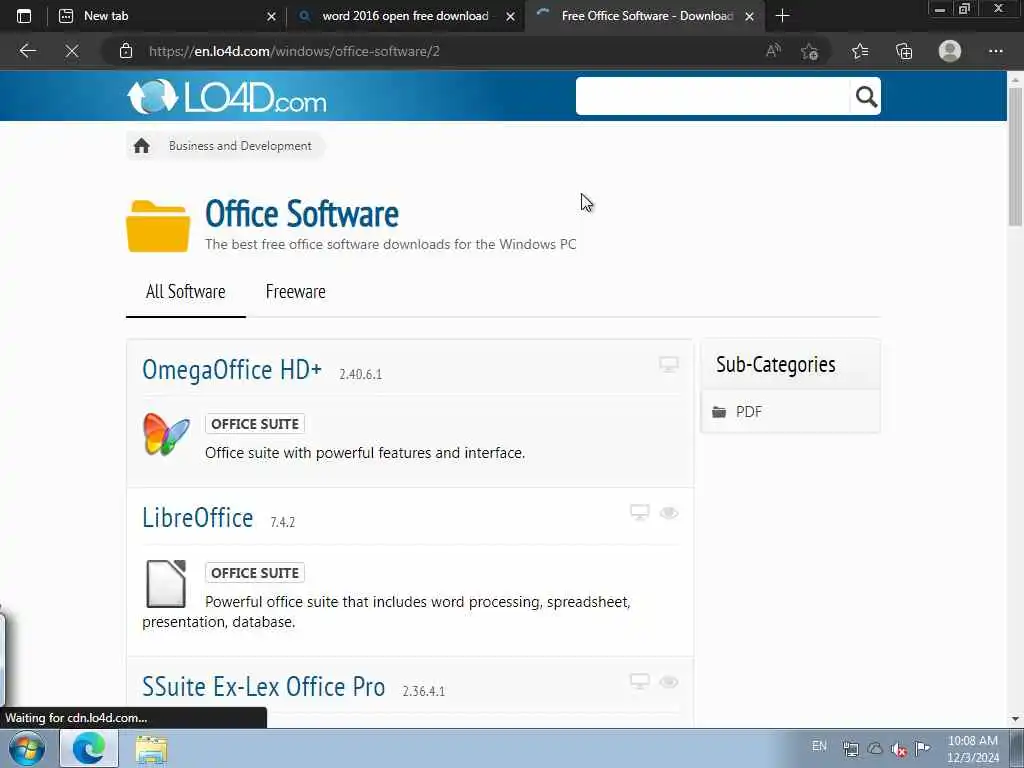Switch to the Freeware filter tab
This screenshot has height=768, width=1024.
295,291
